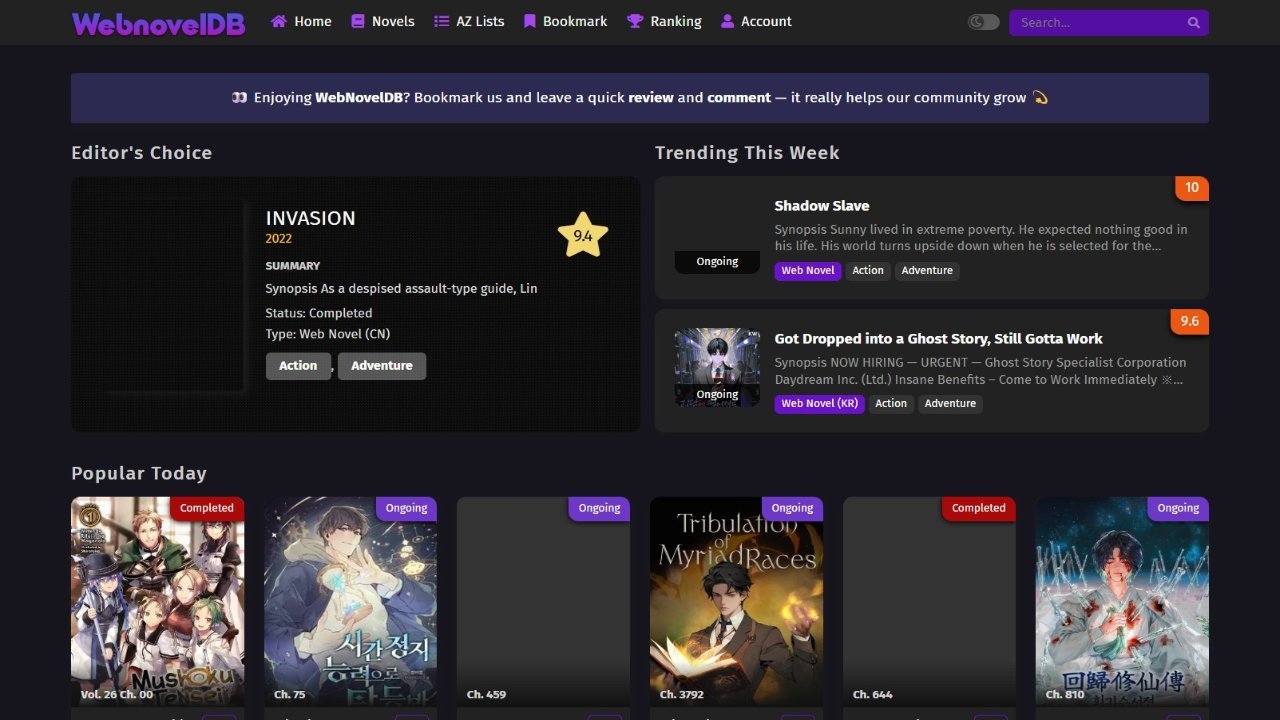Screen dimensions: 1280x720
Task: Follow the "comment" link in the banner
Action: (x=739, y=98)
